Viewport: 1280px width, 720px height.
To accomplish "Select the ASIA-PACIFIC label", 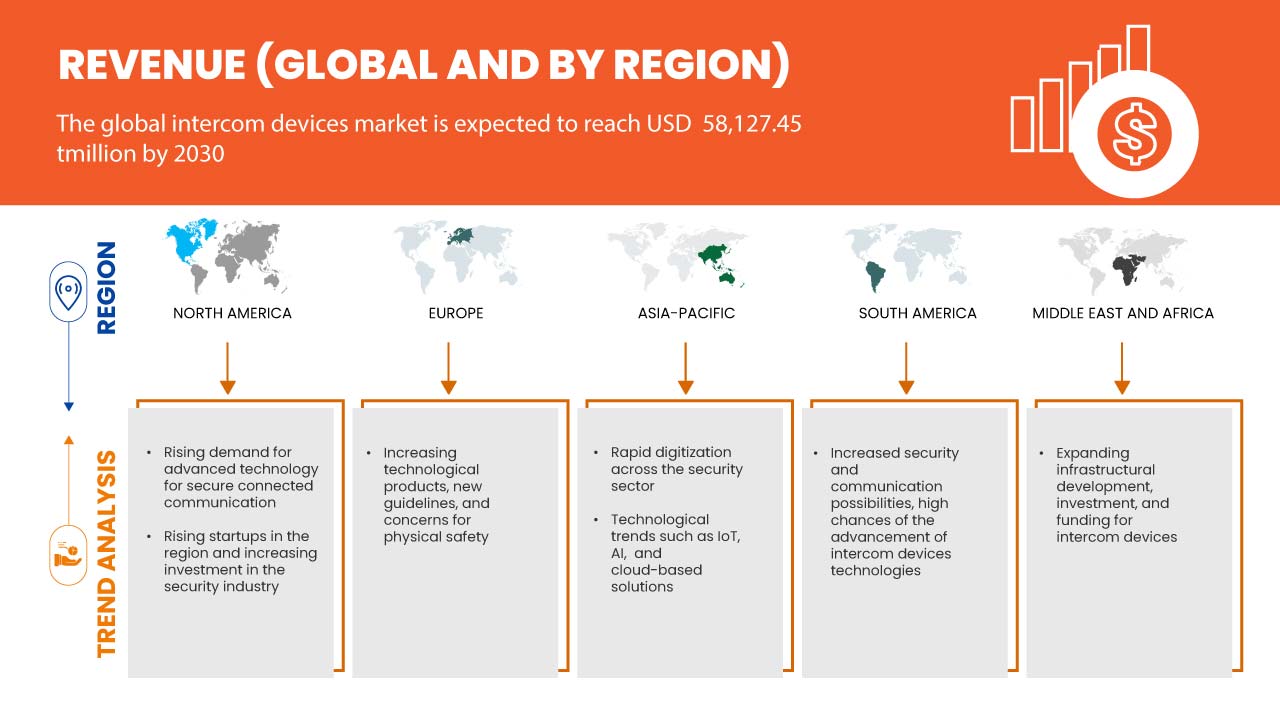I will click(x=686, y=313).
